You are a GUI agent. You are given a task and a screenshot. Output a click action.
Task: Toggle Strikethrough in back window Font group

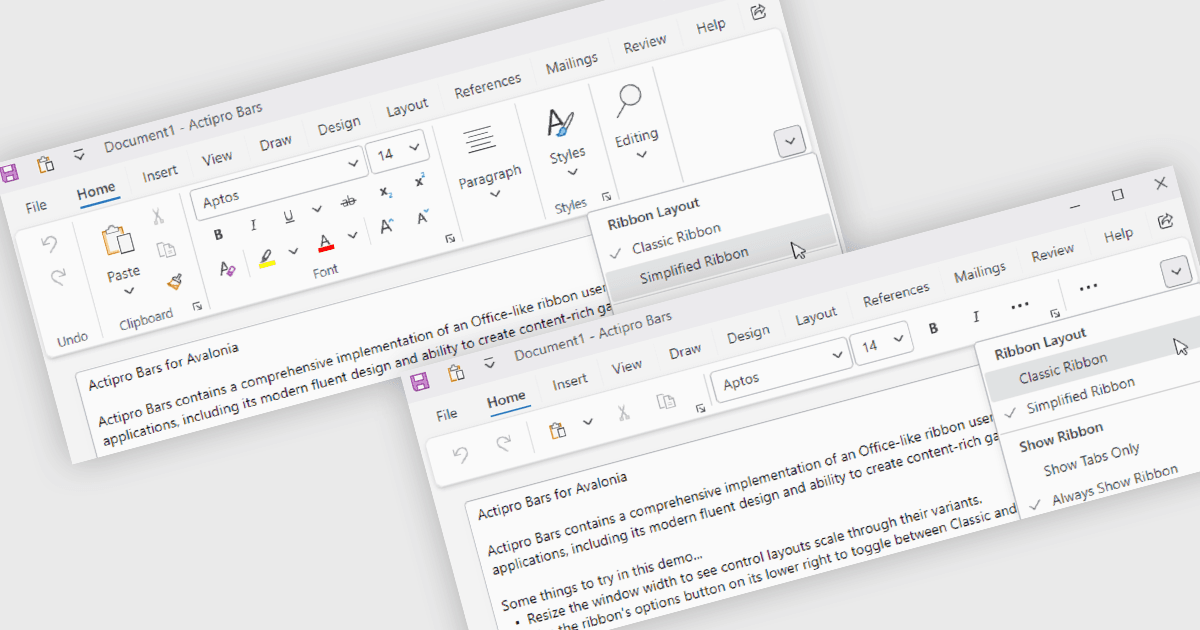(348, 201)
